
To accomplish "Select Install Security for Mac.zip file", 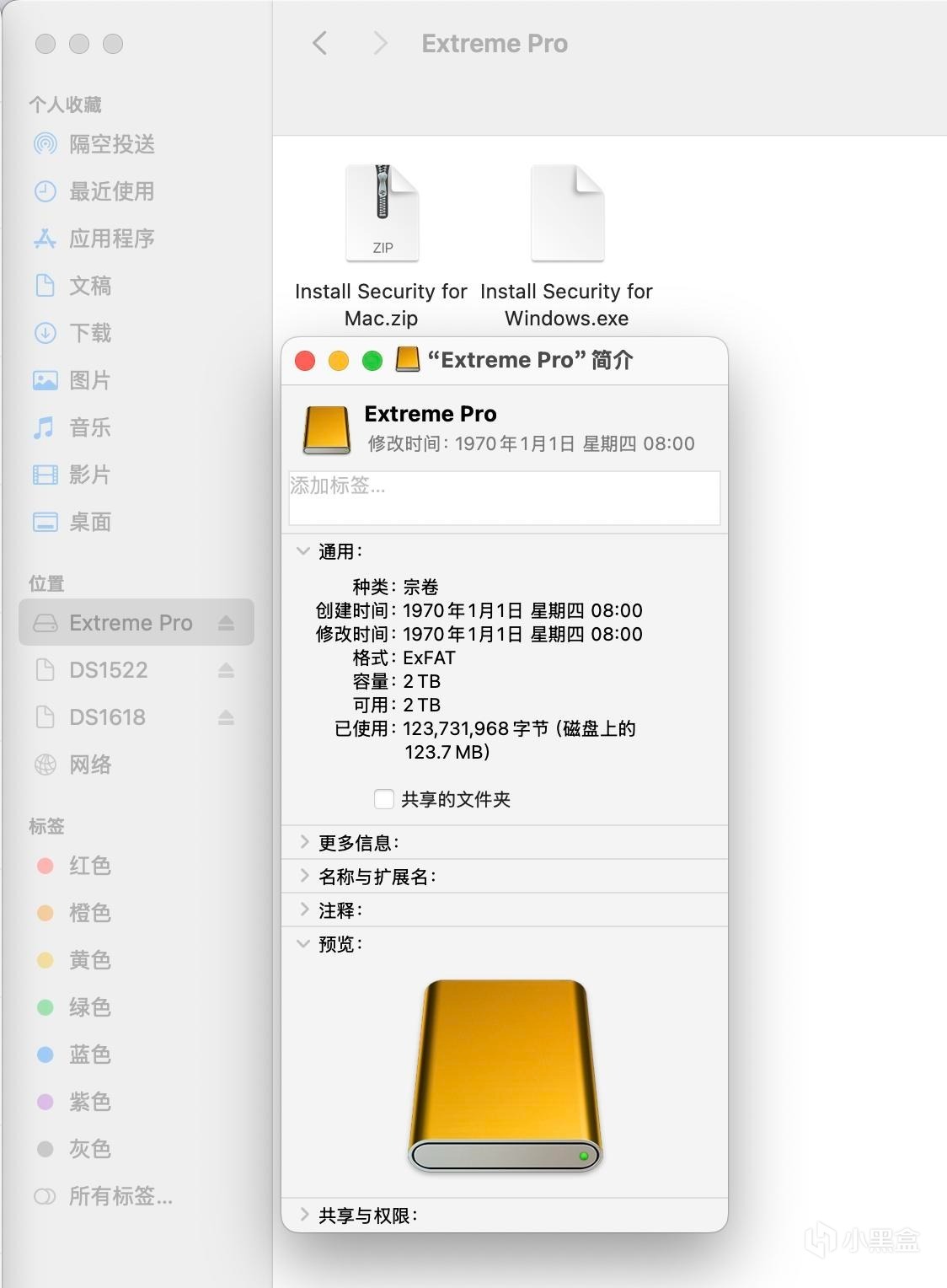I will tap(383, 212).
